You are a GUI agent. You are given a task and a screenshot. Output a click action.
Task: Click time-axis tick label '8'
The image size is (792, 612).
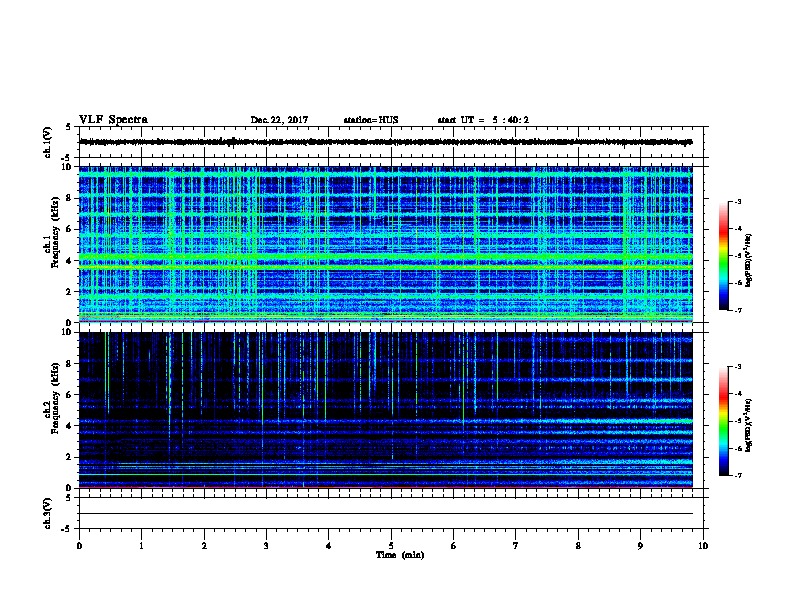pyautogui.click(x=578, y=545)
